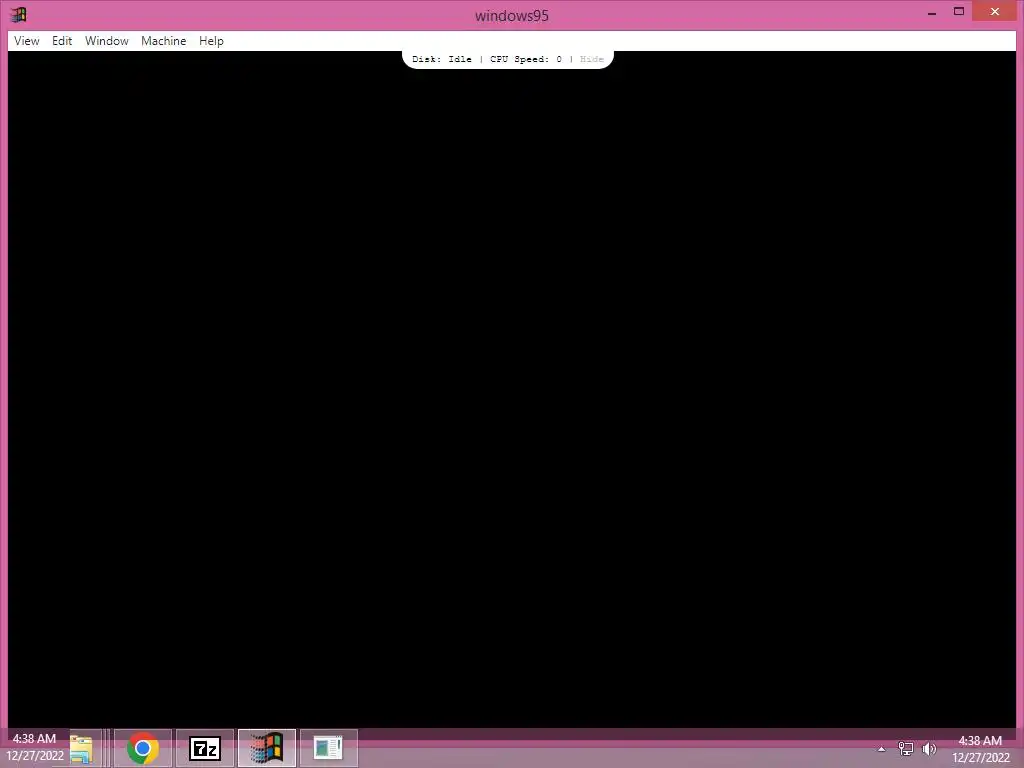Open the Help menu
Viewport: 1024px width, 768px height.
pos(211,40)
